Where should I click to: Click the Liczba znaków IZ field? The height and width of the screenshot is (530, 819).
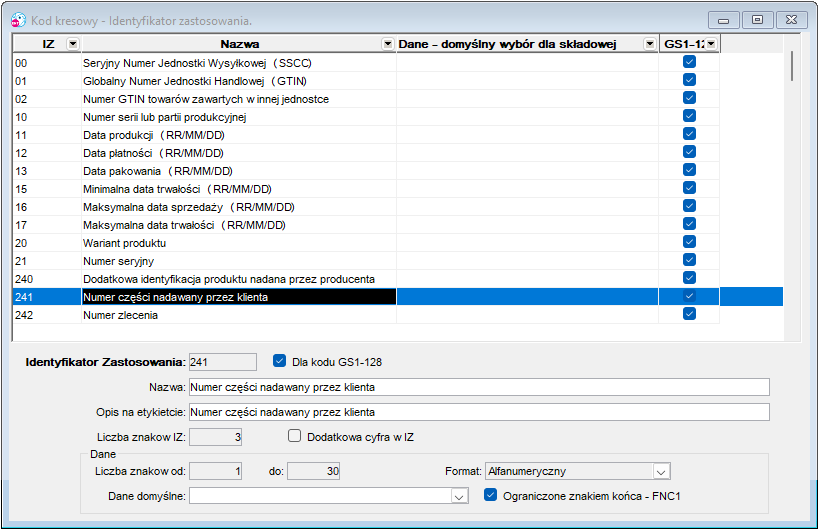(x=215, y=437)
